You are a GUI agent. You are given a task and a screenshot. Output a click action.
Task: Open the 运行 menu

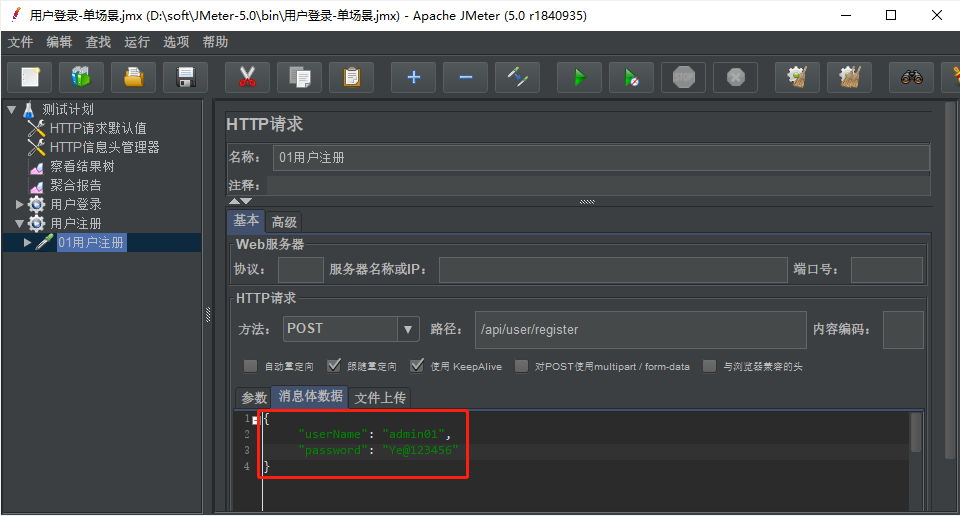[137, 42]
